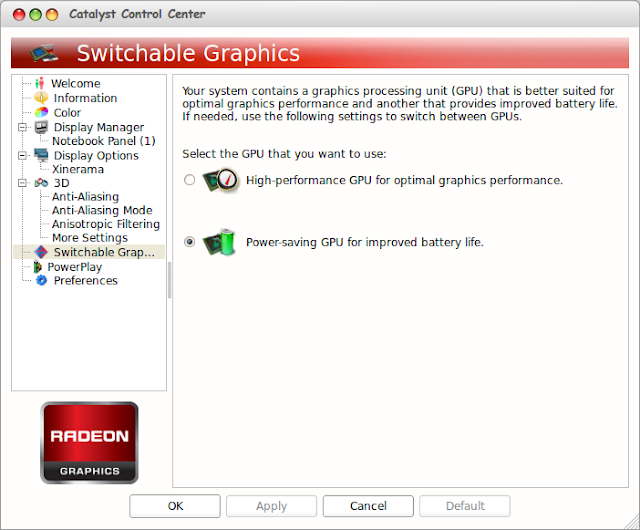The height and width of the screenshot is (530, 640).
Task: Select Display Options in tree
Action: 96,156
